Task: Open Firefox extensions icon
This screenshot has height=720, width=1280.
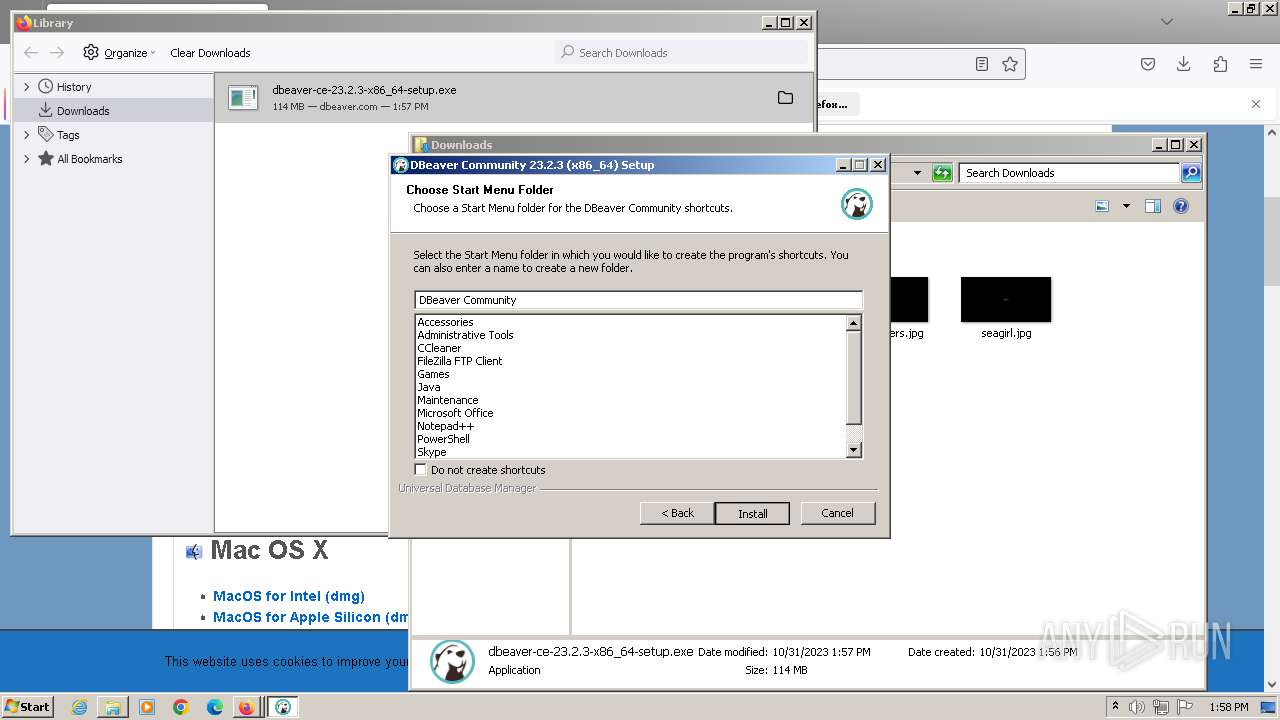Action: (x=1220, y=64)
